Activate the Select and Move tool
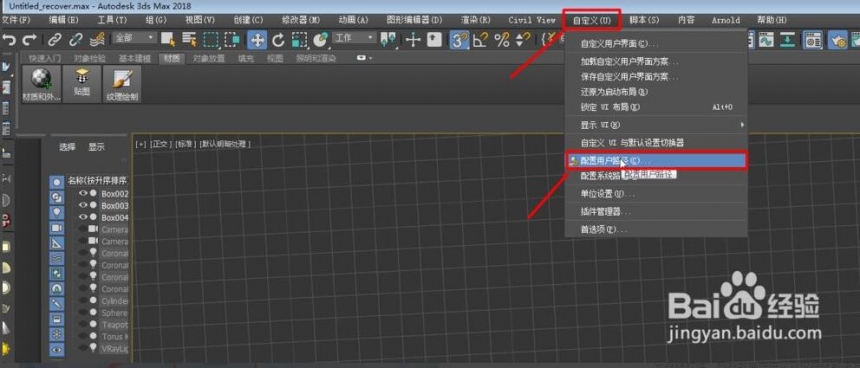Viewport: 860px width, 368px height. tap(257, 39)
